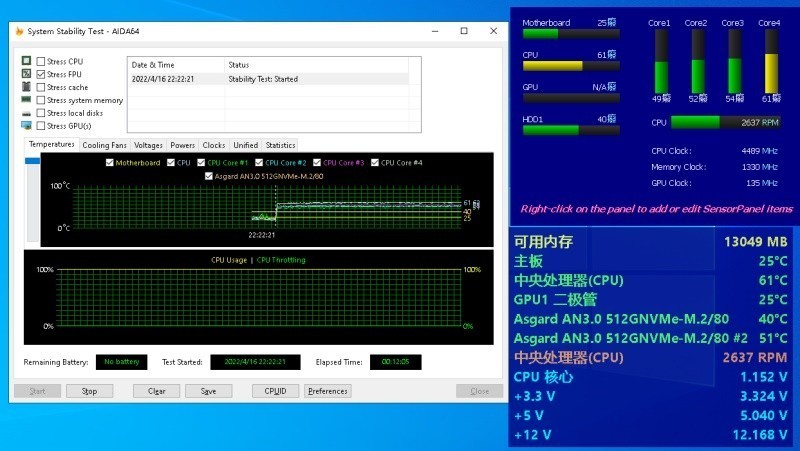
Task: Hide the Motherboard line in temperature graph
Action: [x=109, y=162]
